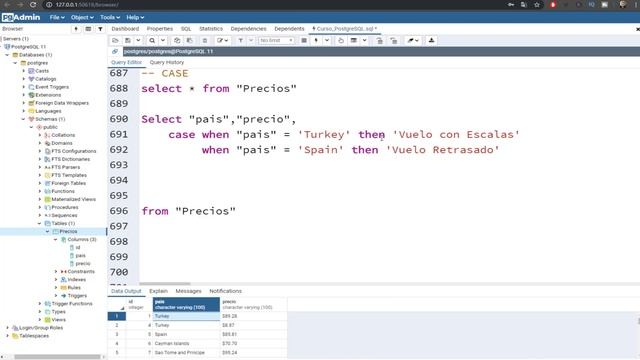Switch to the SQL tab
Screen dimensions: 640x360
click(x=186, y=29)
